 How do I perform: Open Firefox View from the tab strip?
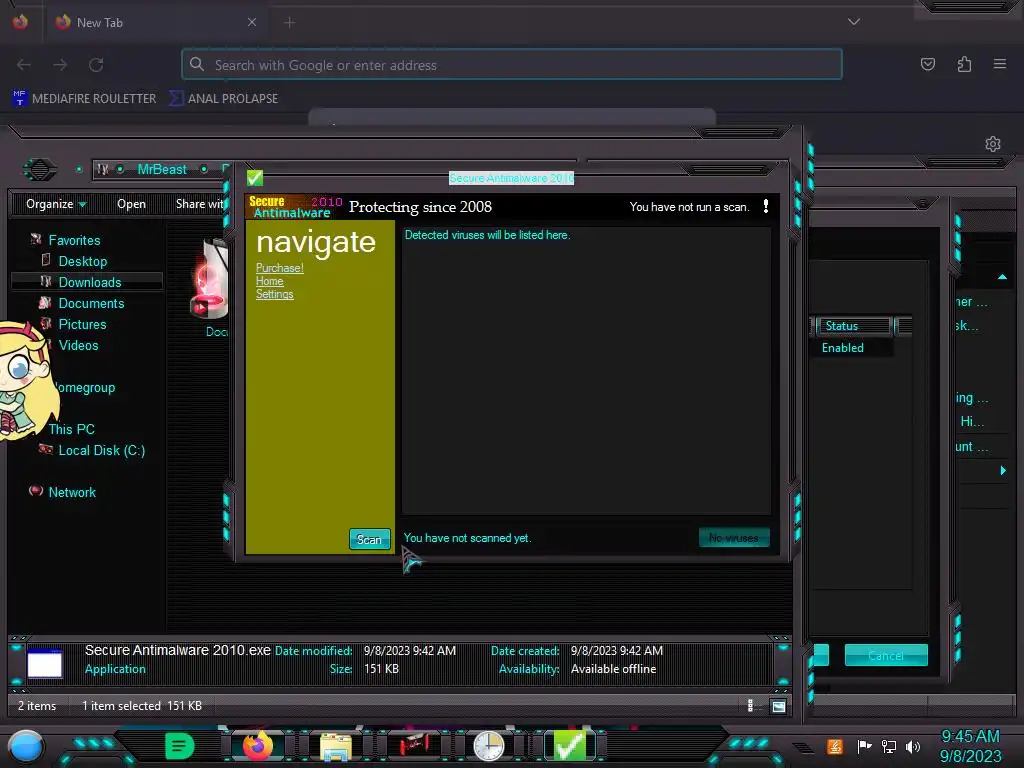[x=20, y=22]
